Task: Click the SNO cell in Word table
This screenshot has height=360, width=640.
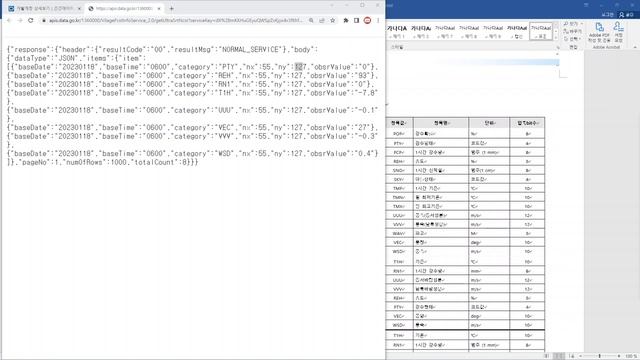Action: coord(399,171)
